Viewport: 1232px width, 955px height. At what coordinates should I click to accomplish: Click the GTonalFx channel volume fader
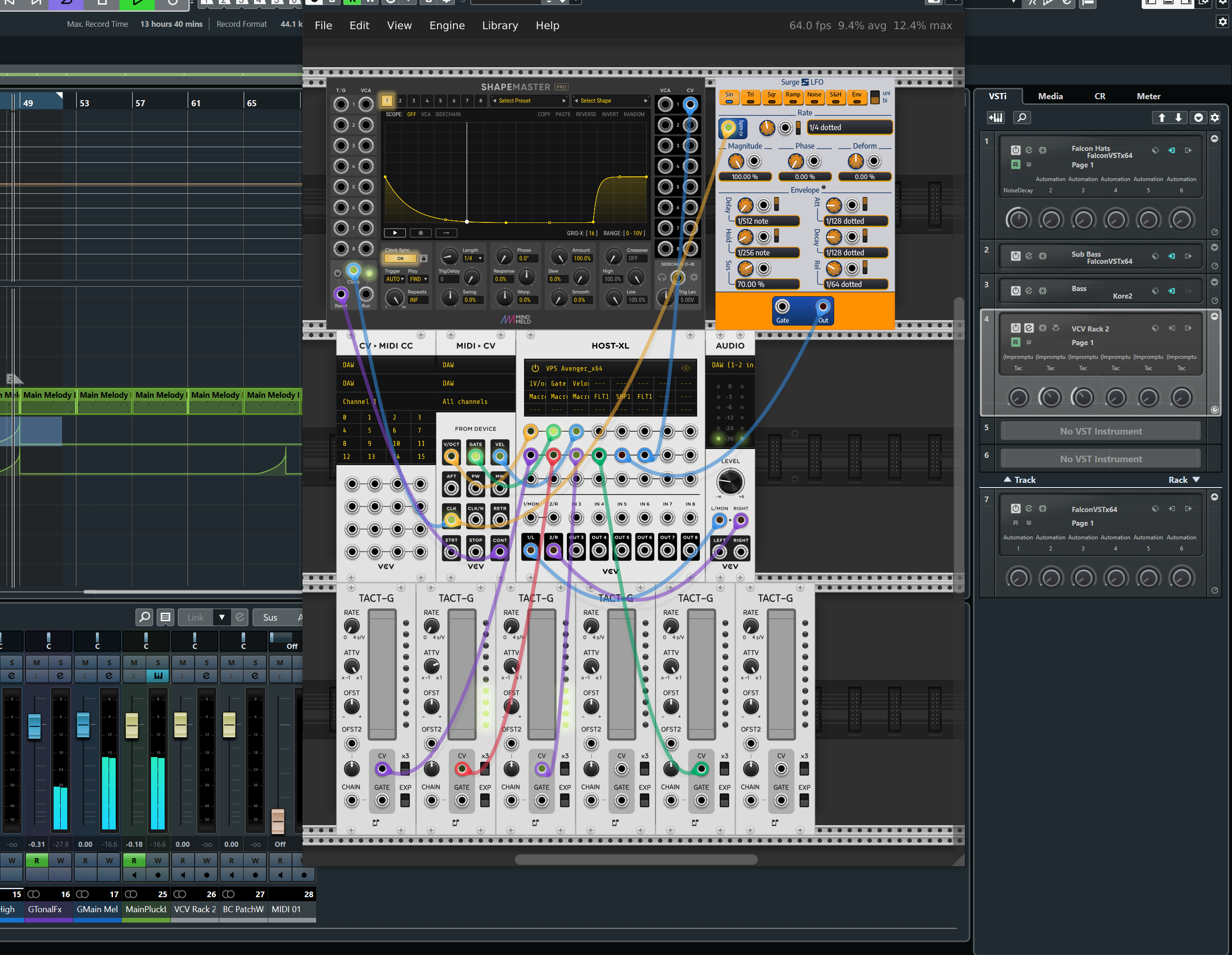tap(34, 726)
